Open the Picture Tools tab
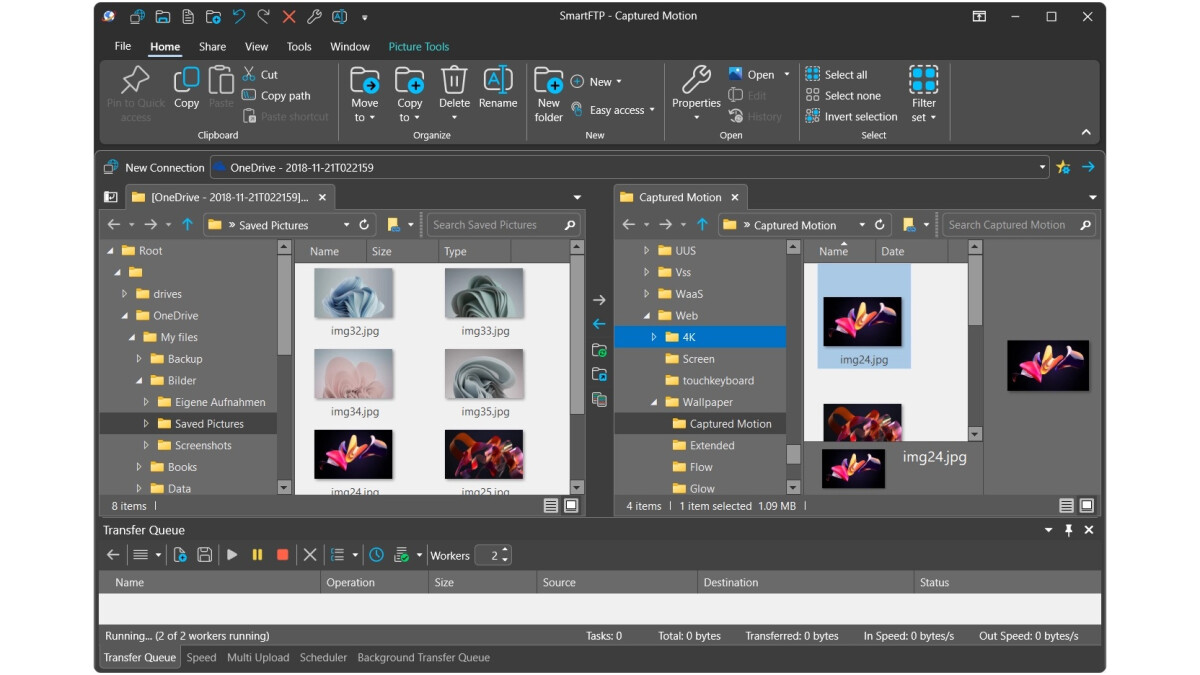Image resolution: width=1200 pixels, height=675 pixels. pyautogui.click(x=419, y=46)
